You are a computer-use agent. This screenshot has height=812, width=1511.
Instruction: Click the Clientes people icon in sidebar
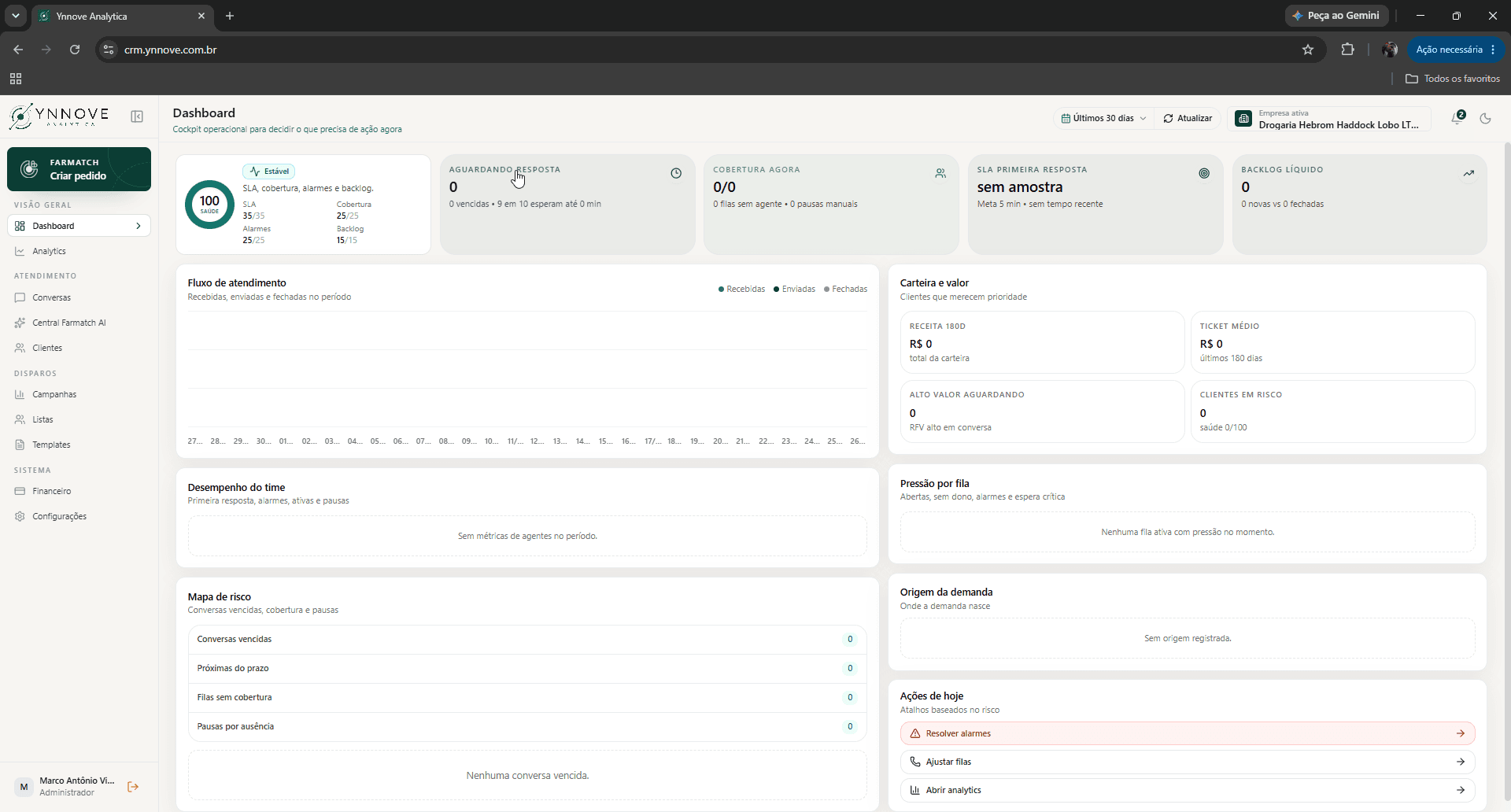[20, 348]
